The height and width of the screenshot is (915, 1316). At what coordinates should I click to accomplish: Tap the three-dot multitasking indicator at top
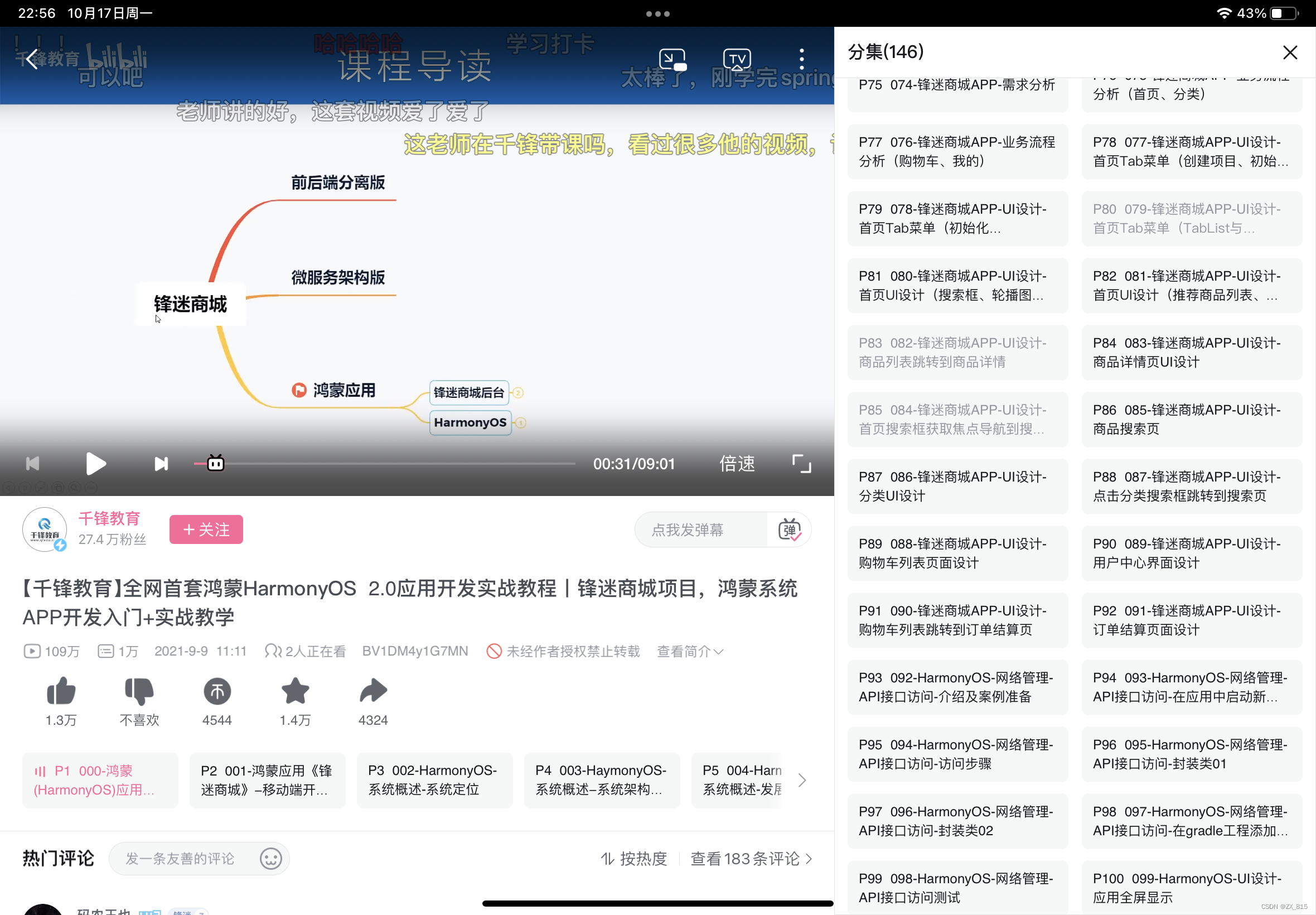tap(657, 14)
